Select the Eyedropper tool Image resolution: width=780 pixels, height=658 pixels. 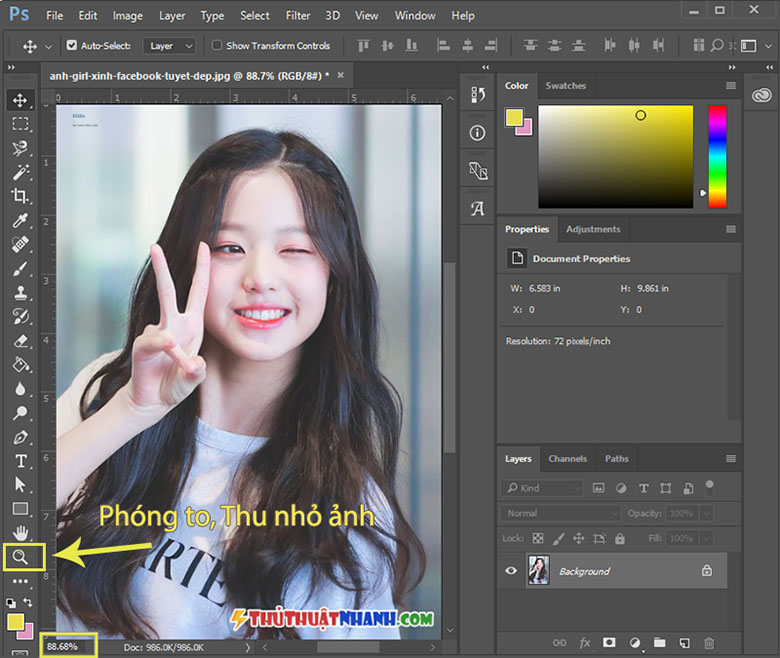tap(20, 220)
